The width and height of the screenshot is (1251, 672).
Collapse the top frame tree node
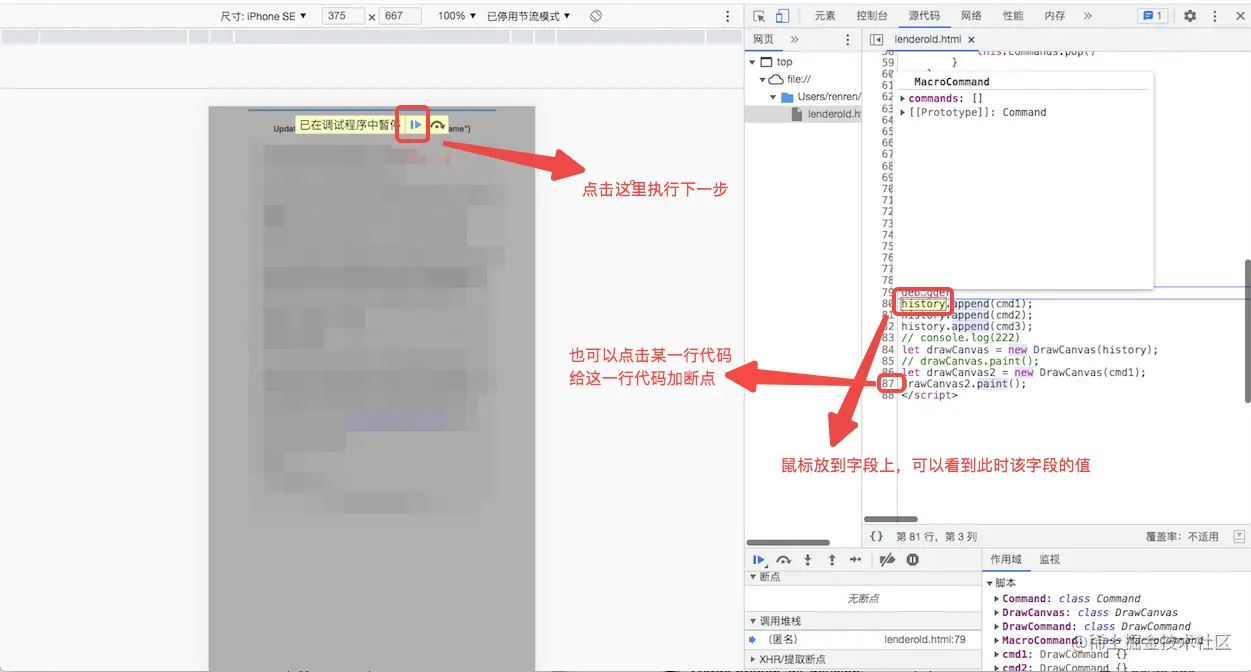pyautogui.click(x=753, y=62)
